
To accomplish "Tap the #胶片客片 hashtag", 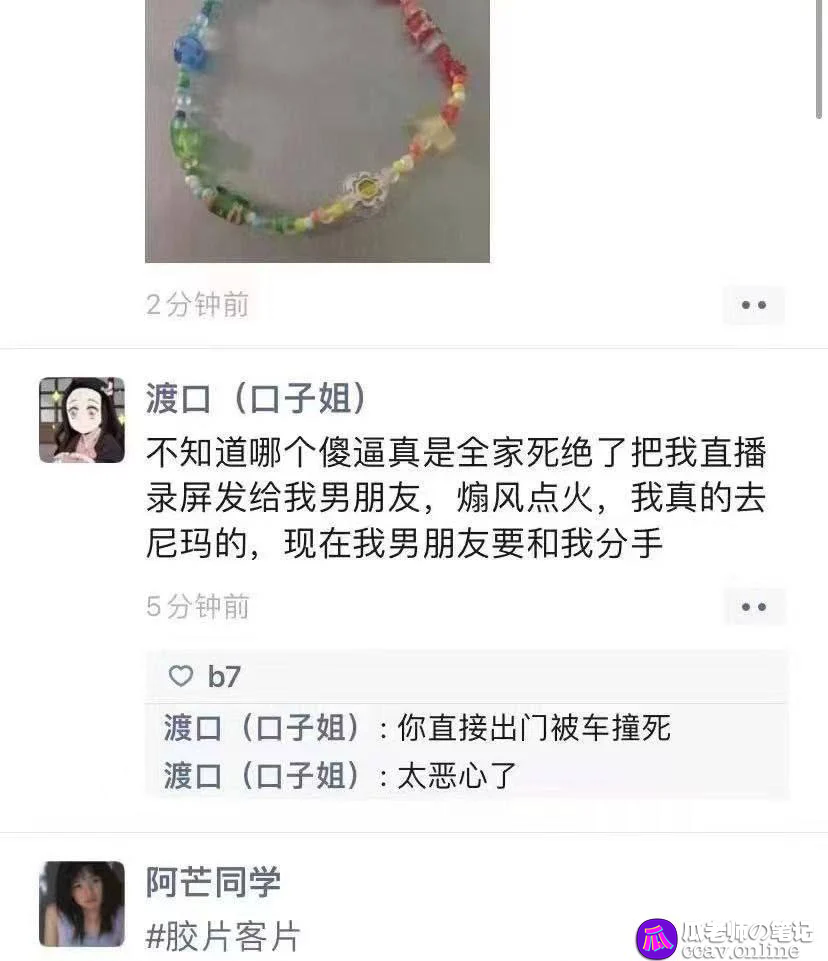I will point(223,936).
